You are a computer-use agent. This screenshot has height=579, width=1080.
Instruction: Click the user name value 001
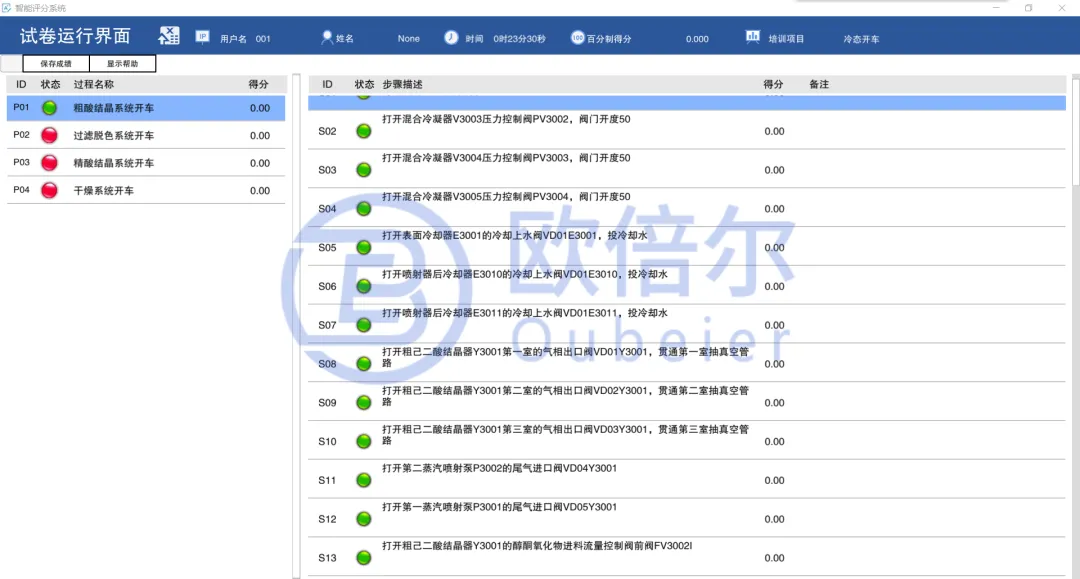point(262,39)
